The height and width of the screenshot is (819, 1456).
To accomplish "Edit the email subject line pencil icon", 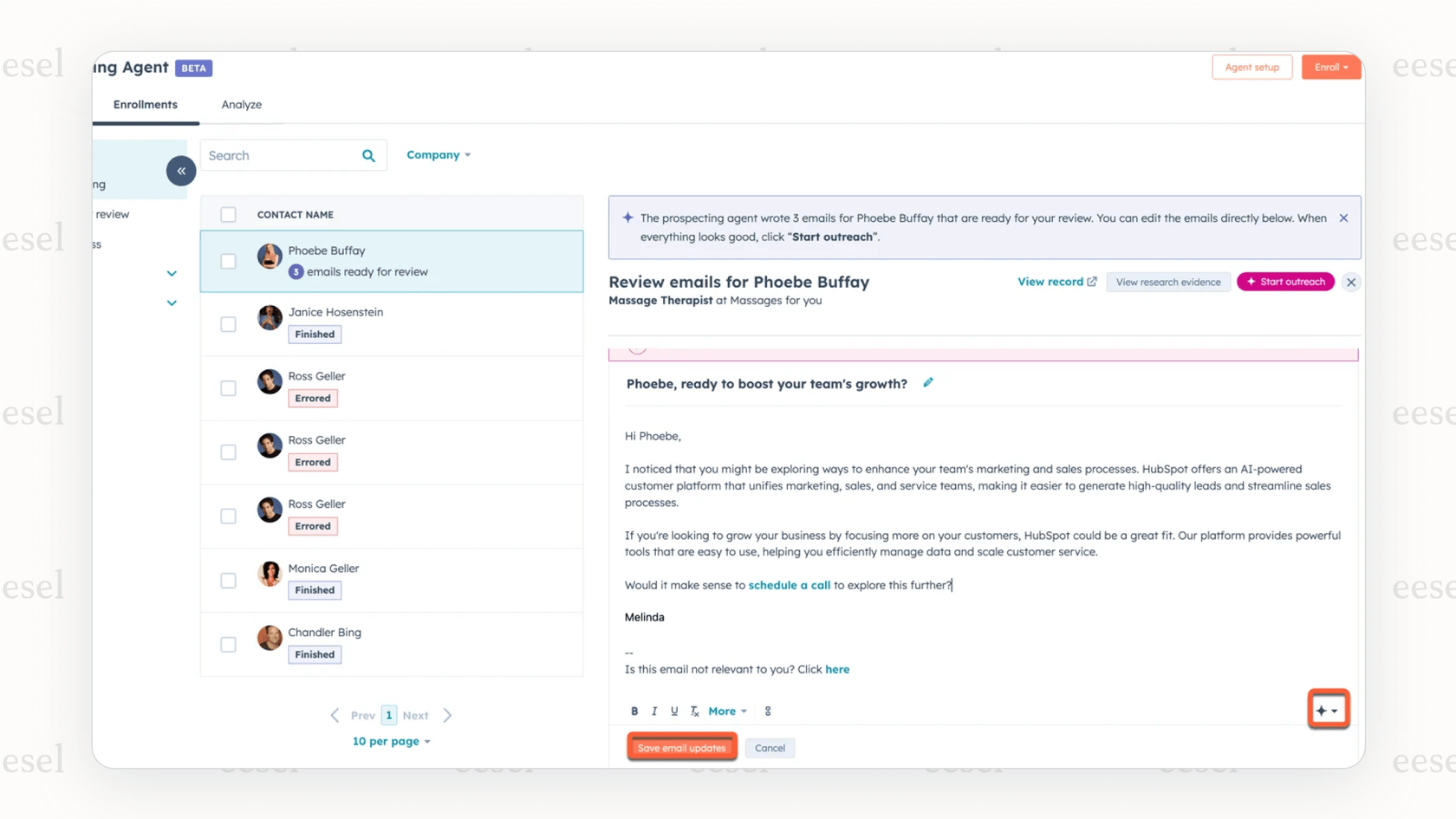I will 927,382.
